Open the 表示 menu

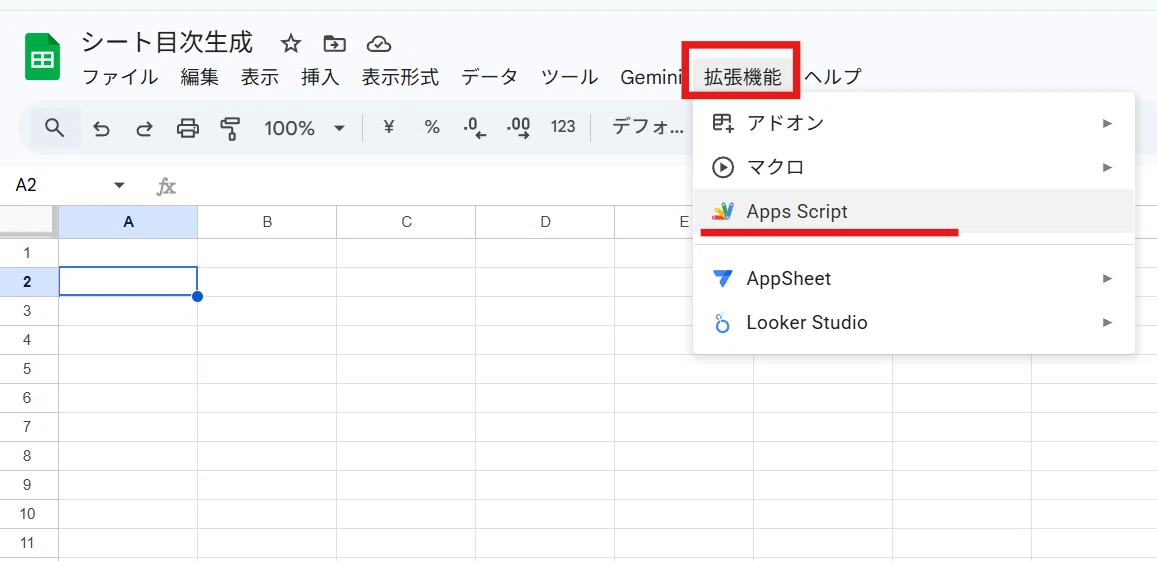[260, 77]
